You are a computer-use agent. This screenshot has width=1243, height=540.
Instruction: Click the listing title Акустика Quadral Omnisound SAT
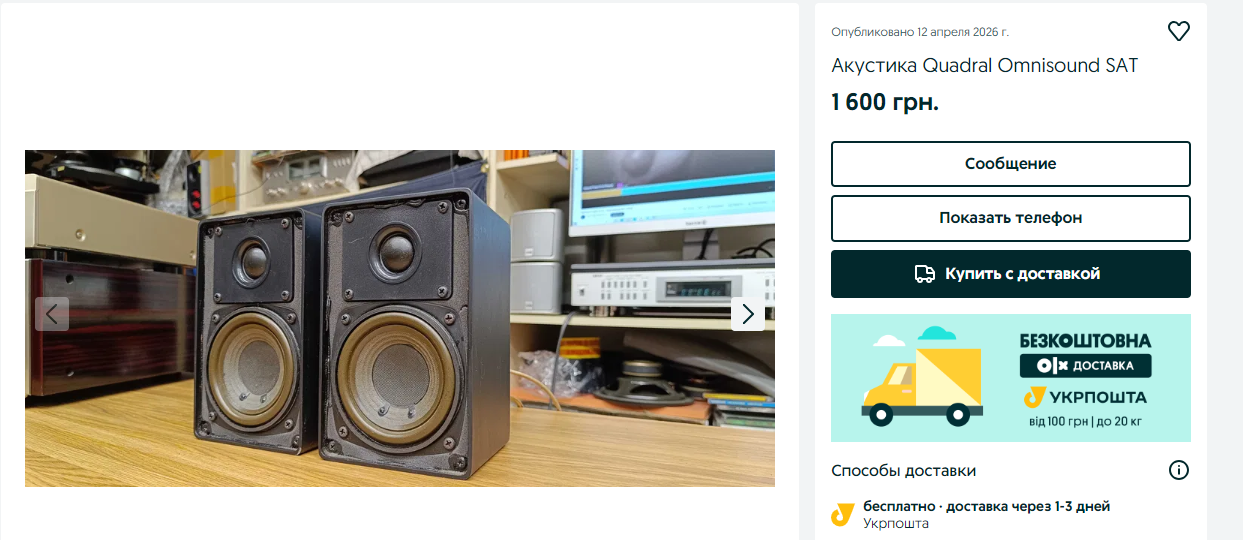tap(985, 66)
